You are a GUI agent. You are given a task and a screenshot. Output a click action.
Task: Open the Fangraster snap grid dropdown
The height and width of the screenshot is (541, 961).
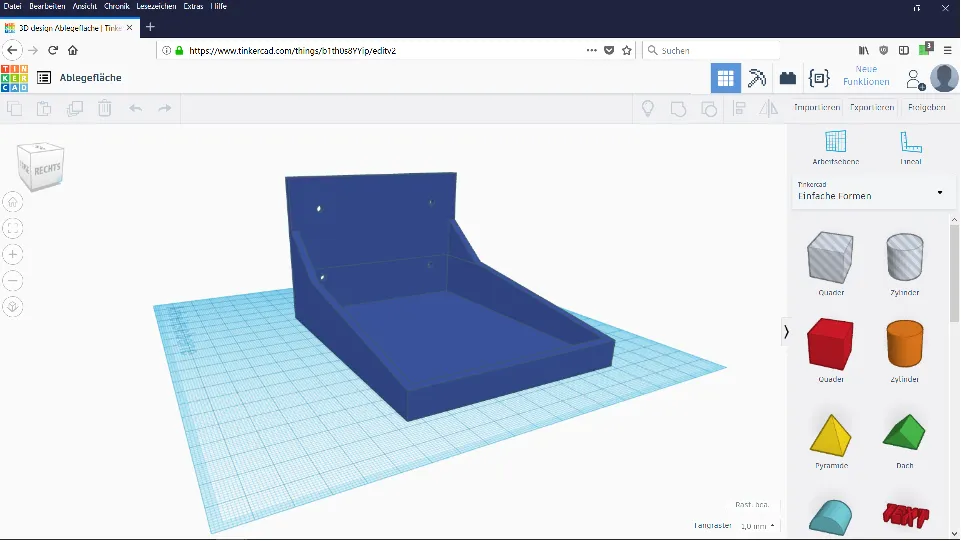point(758,526)
